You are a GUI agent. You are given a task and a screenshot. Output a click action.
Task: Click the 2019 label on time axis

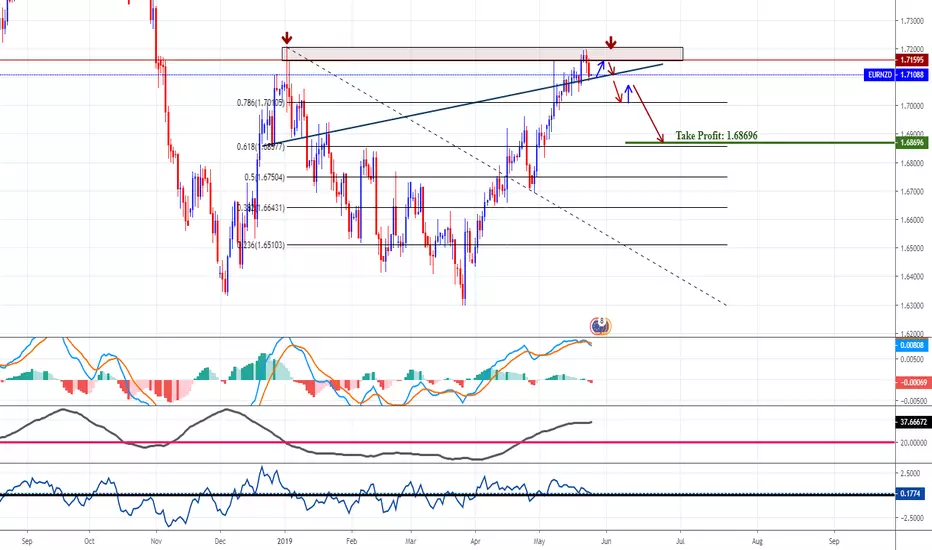(285, 541)
